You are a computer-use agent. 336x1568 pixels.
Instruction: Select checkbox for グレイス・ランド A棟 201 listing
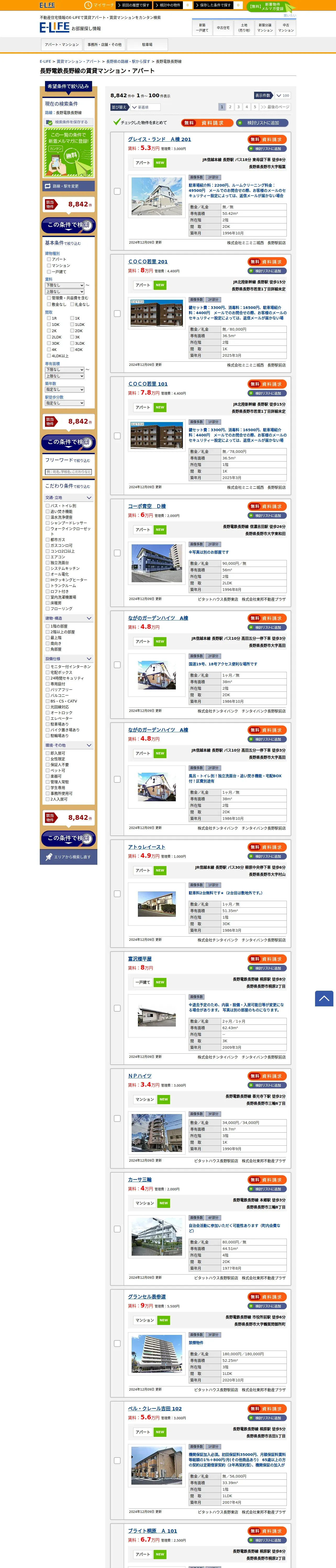click(117, 191)
